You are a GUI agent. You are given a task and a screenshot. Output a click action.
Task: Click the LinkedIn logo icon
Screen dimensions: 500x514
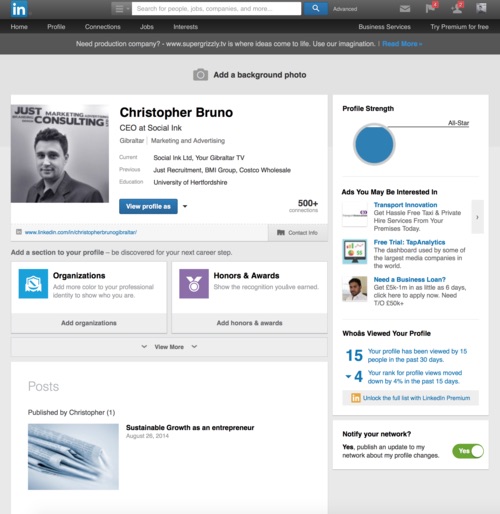tap(19, 9)
